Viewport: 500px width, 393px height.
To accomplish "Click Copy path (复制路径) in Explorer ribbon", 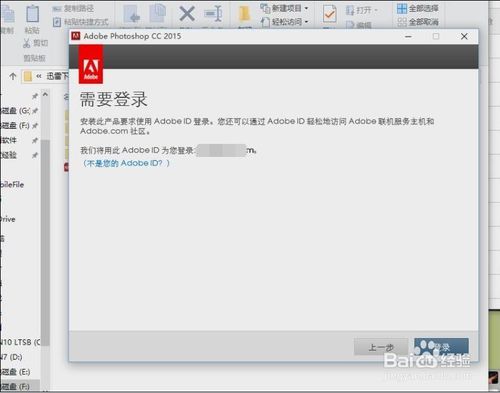I will [73, 8].
